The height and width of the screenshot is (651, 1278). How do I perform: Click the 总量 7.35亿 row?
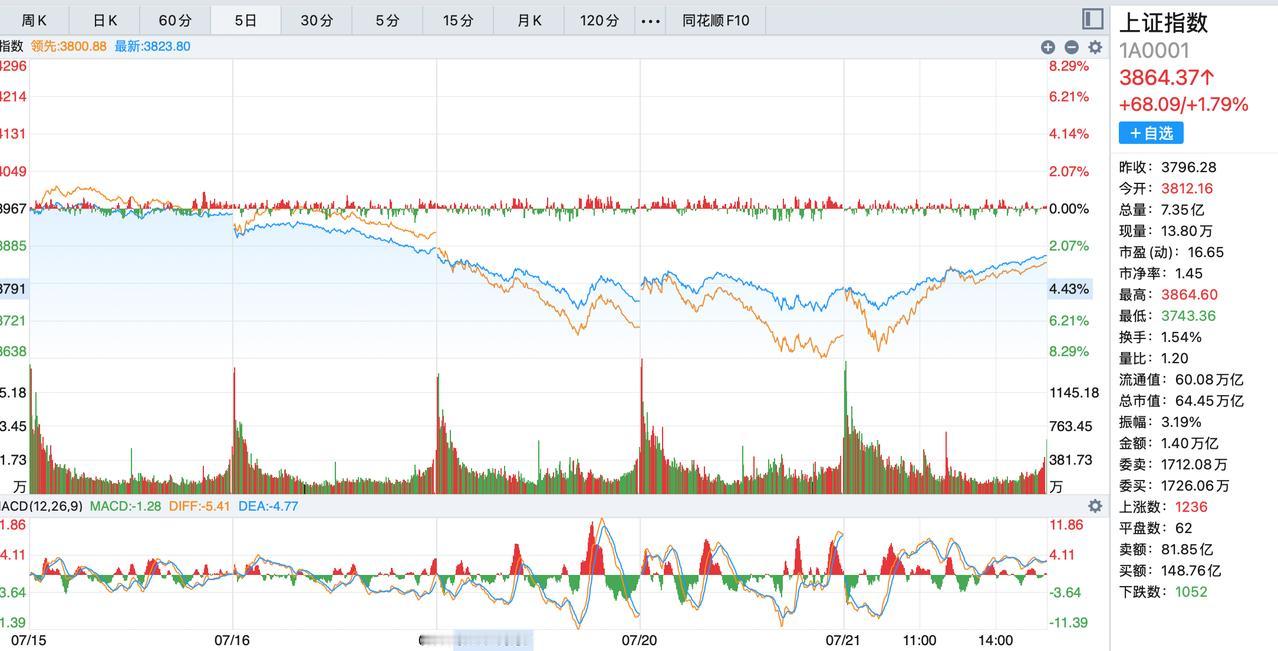point(1161,210)
